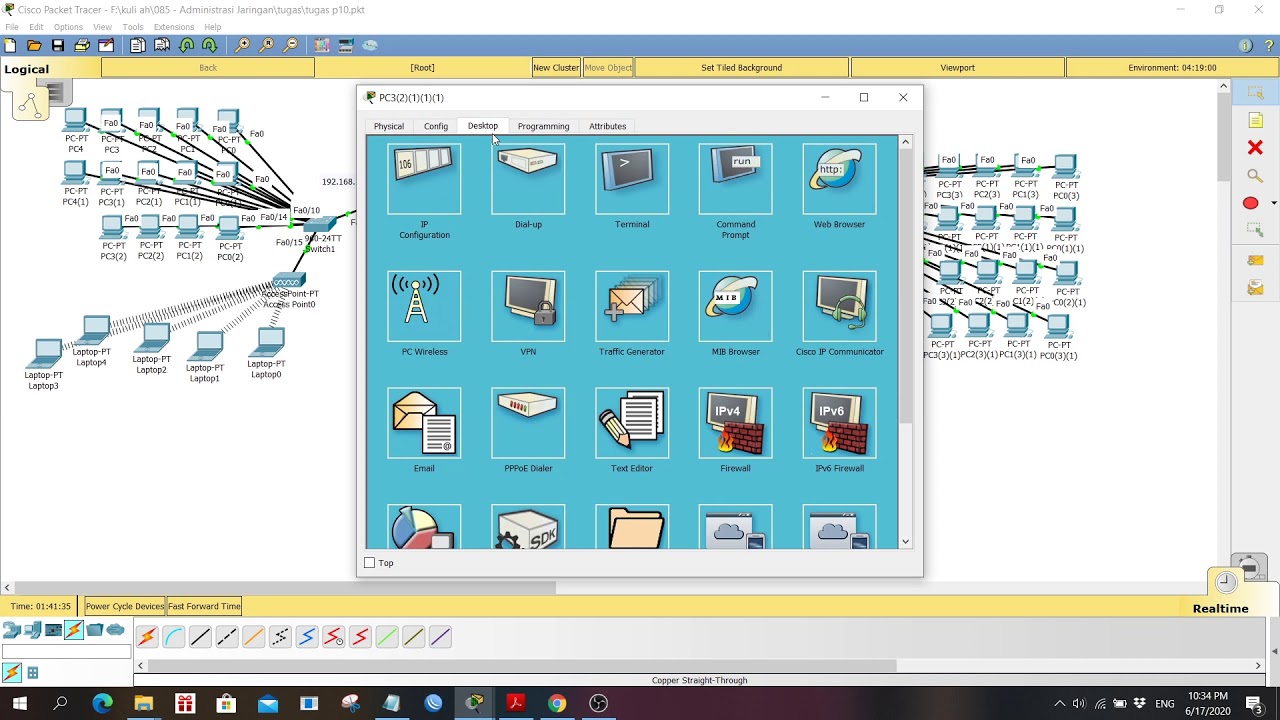Open the PC Wireless app
1280x720 pixels.
[424, 306]
